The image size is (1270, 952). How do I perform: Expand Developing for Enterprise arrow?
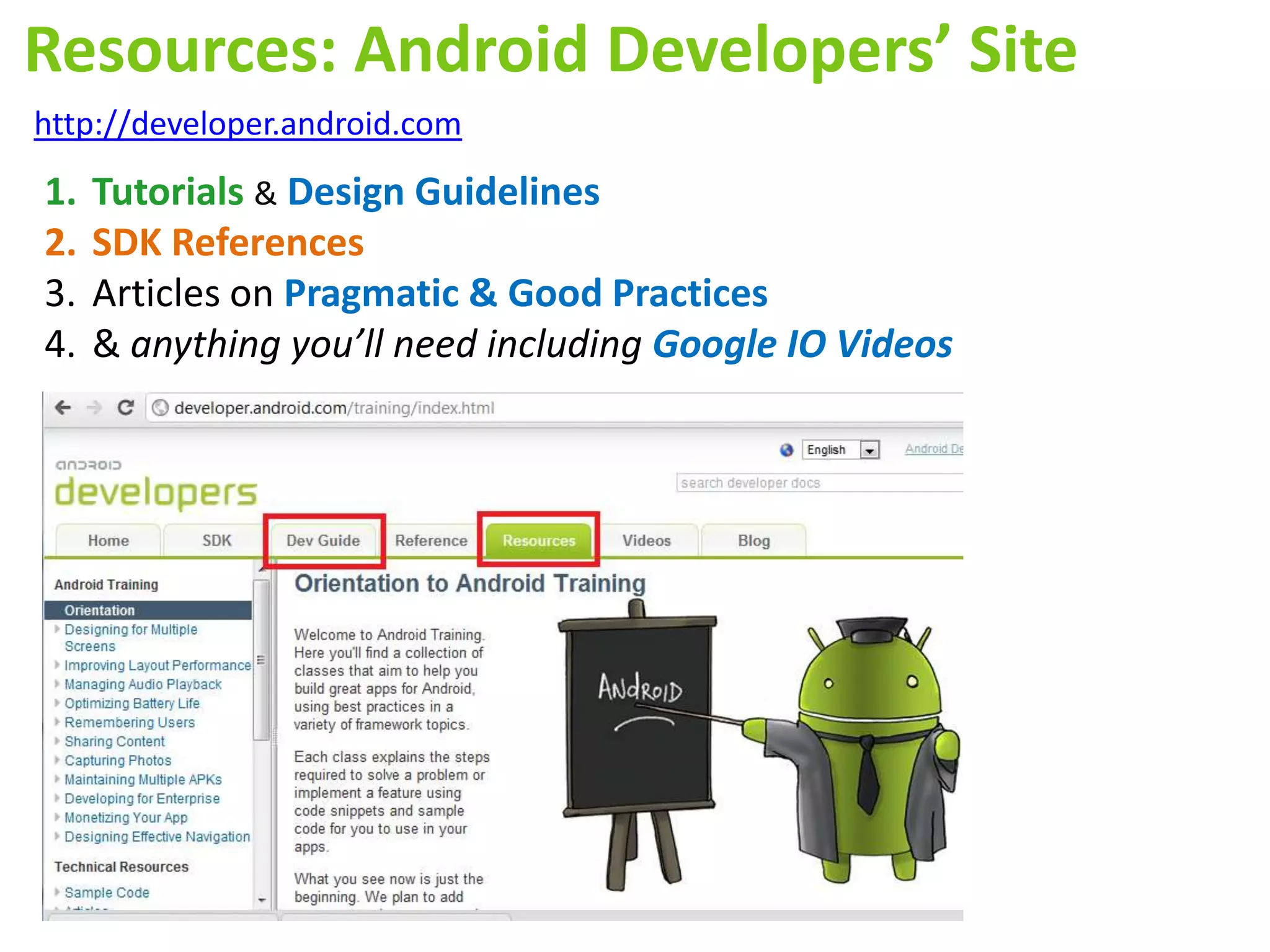(58, 798)
